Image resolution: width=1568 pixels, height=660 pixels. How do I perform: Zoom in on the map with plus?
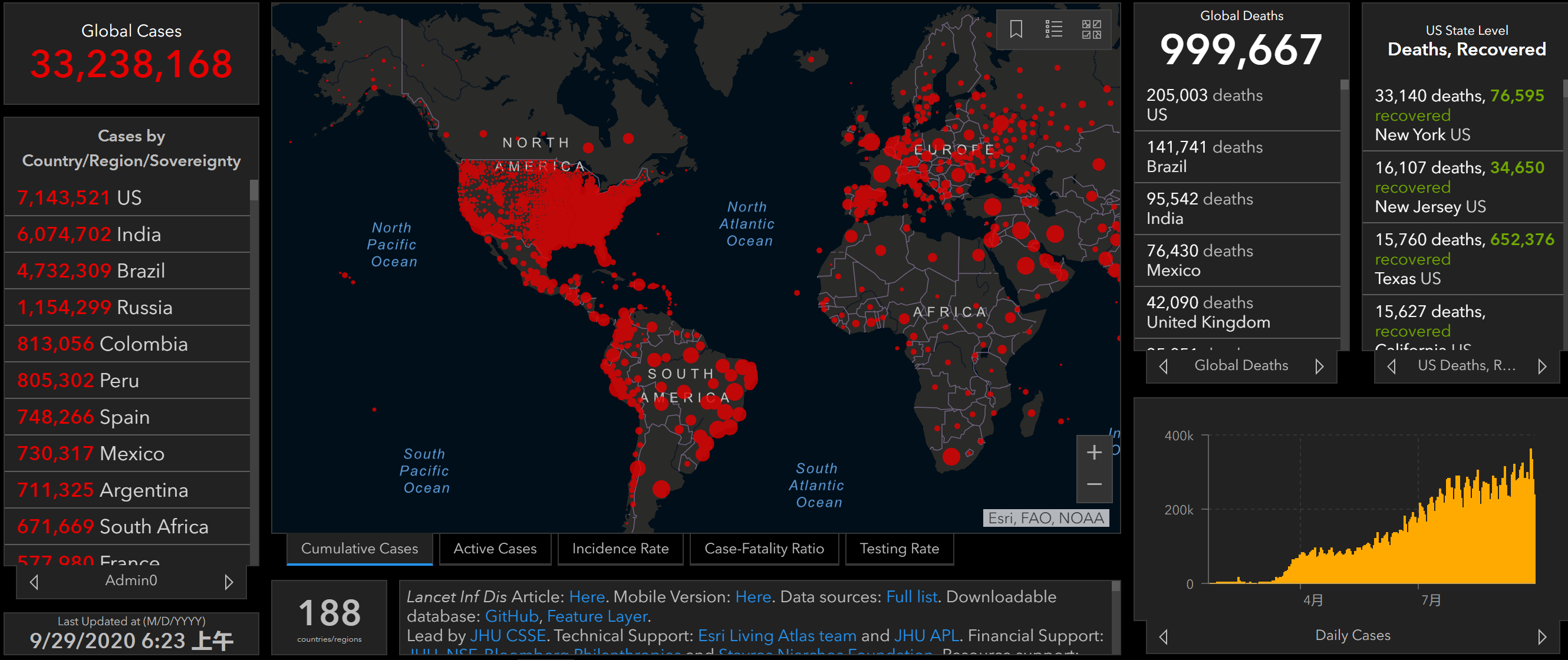point(1094,453)
